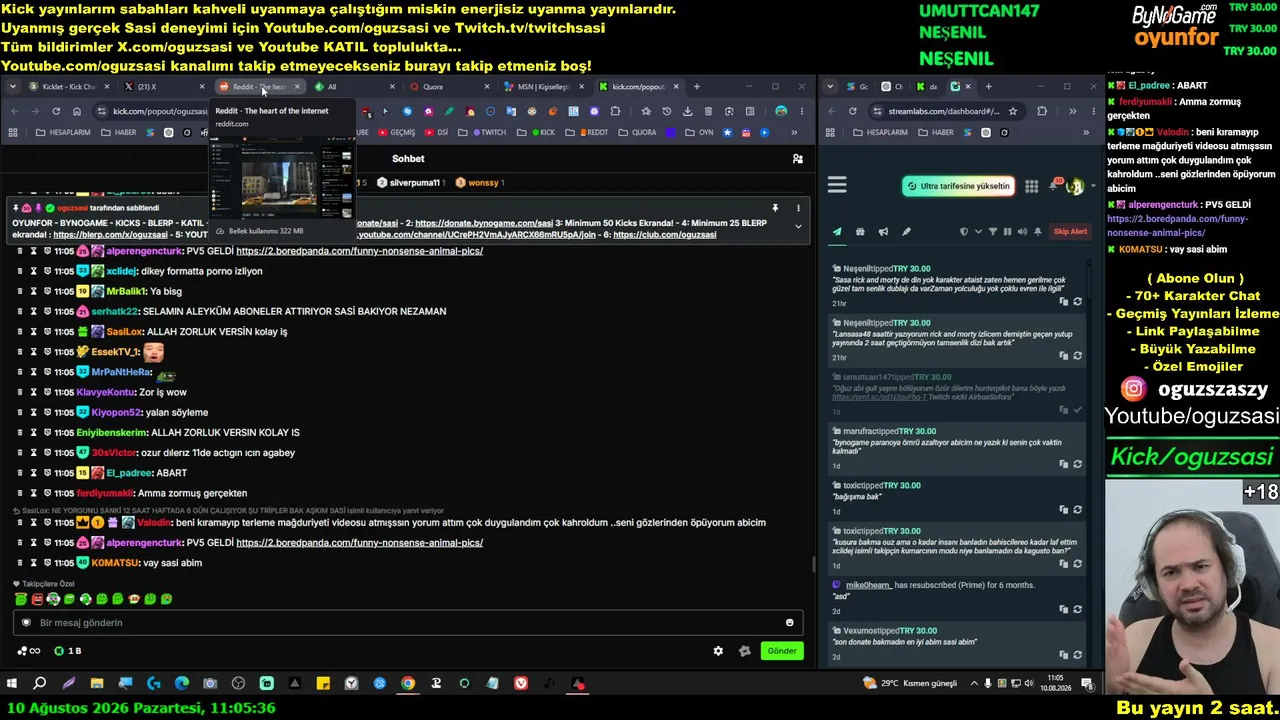Click Gönder to send the chat message
The width and height of the screenshot is (1280, 720).
coord(782,651)
